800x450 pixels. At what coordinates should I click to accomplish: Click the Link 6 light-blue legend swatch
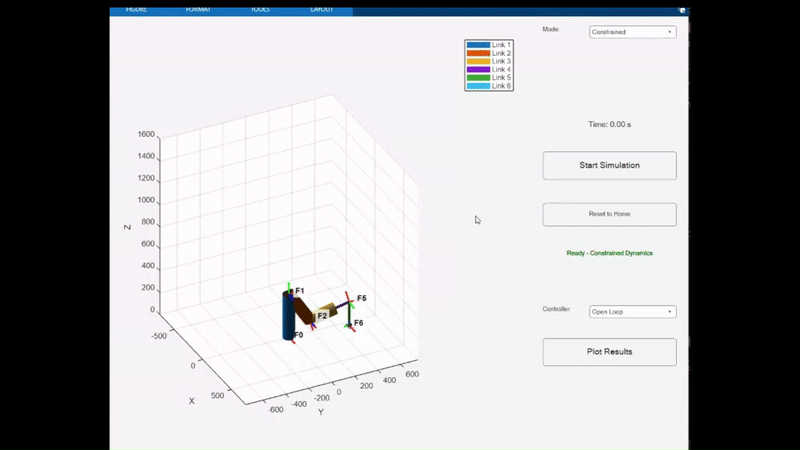pyautogui.click(x=478, y=86)
